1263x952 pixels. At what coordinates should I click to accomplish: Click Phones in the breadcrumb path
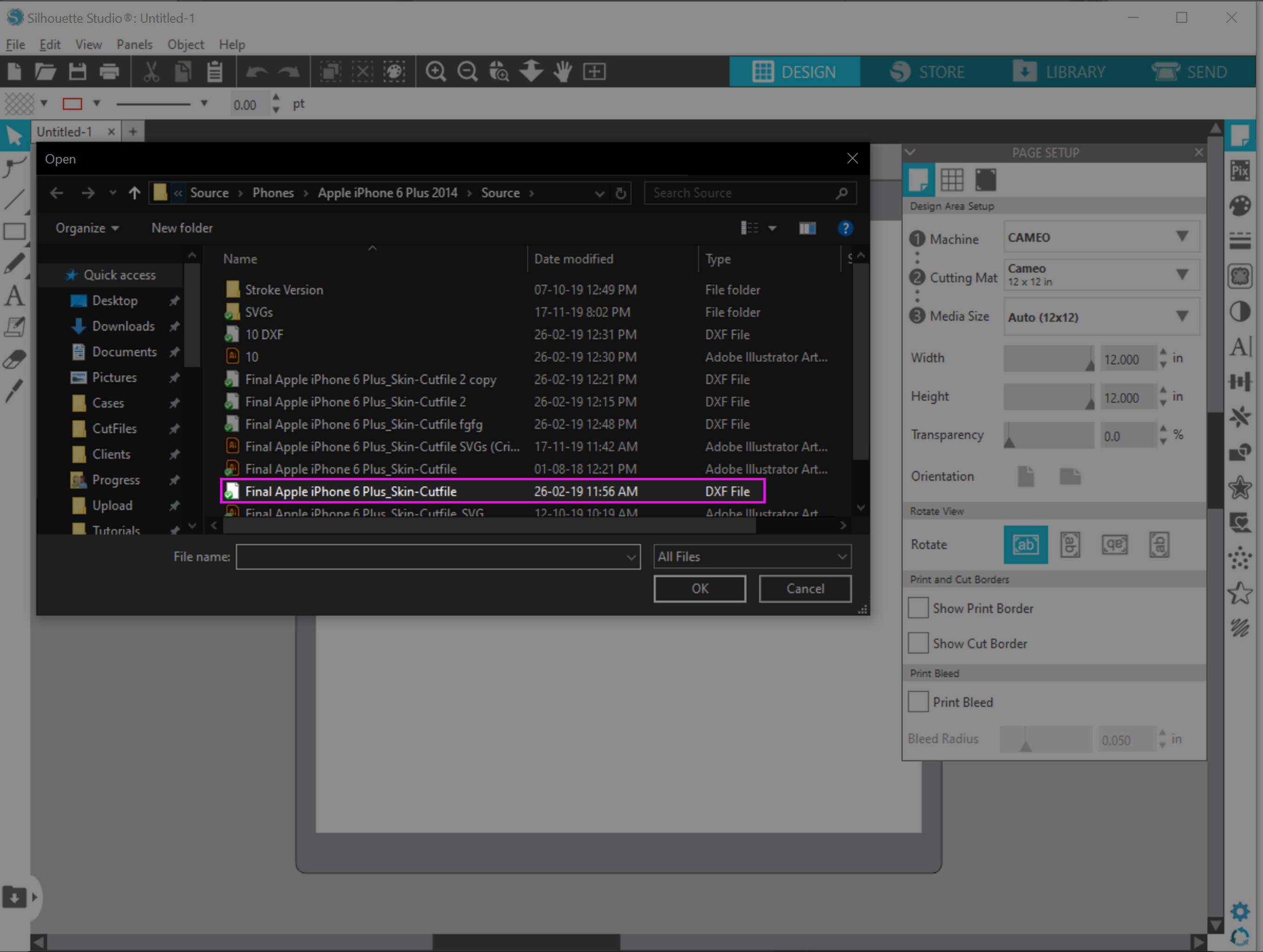pos(273,193)
